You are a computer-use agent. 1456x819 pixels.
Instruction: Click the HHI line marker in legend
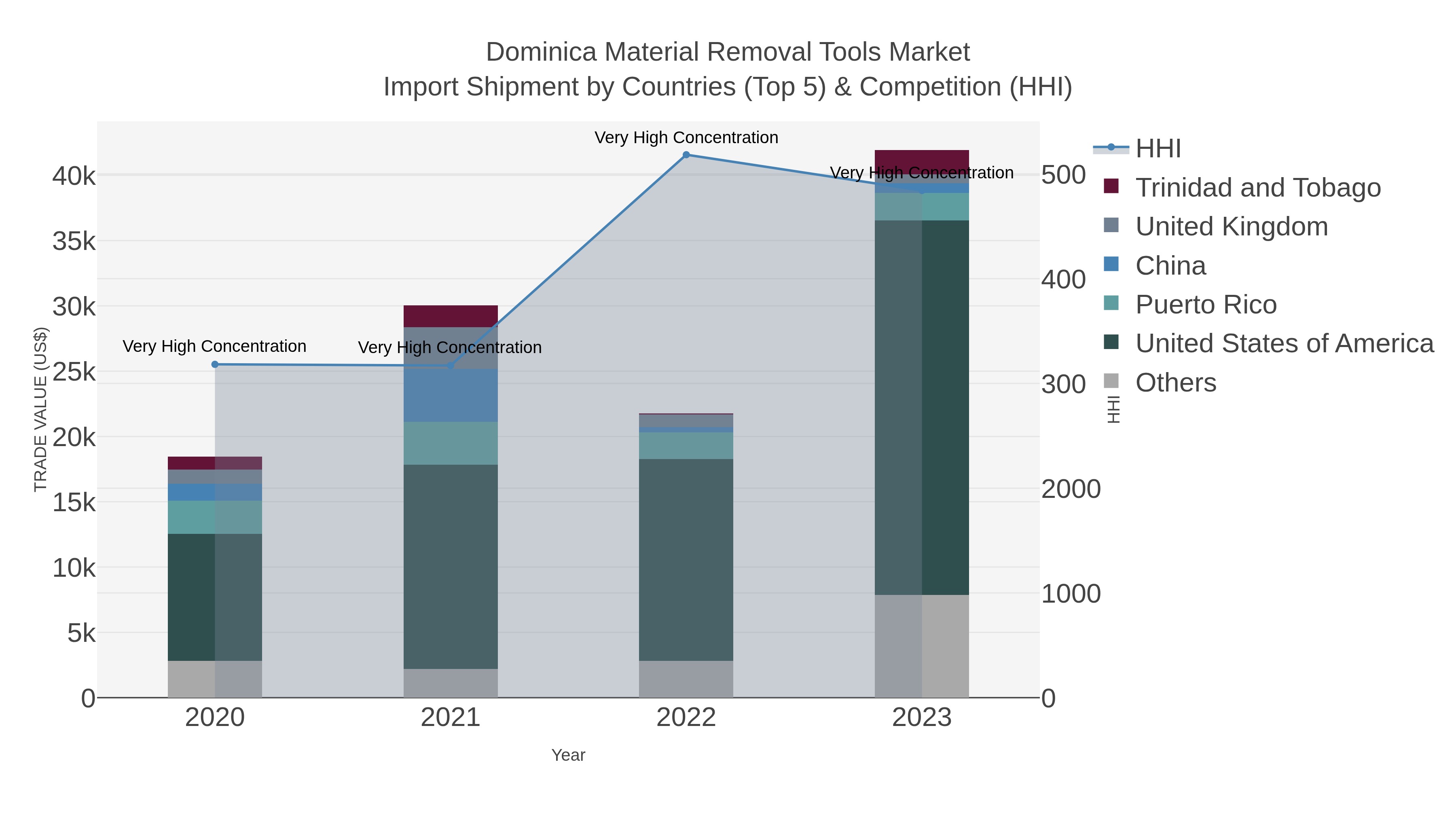tap(1111, 148)
